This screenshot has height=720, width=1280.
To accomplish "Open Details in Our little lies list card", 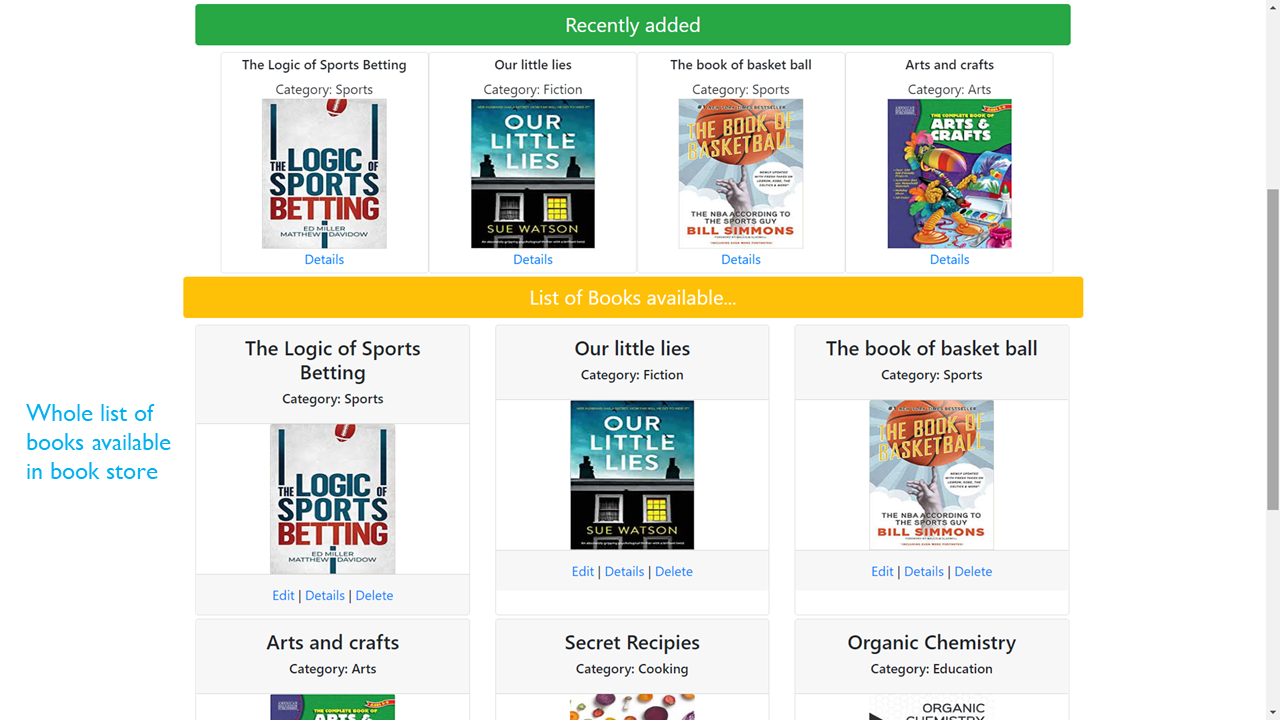I will [x=624, y=571].
